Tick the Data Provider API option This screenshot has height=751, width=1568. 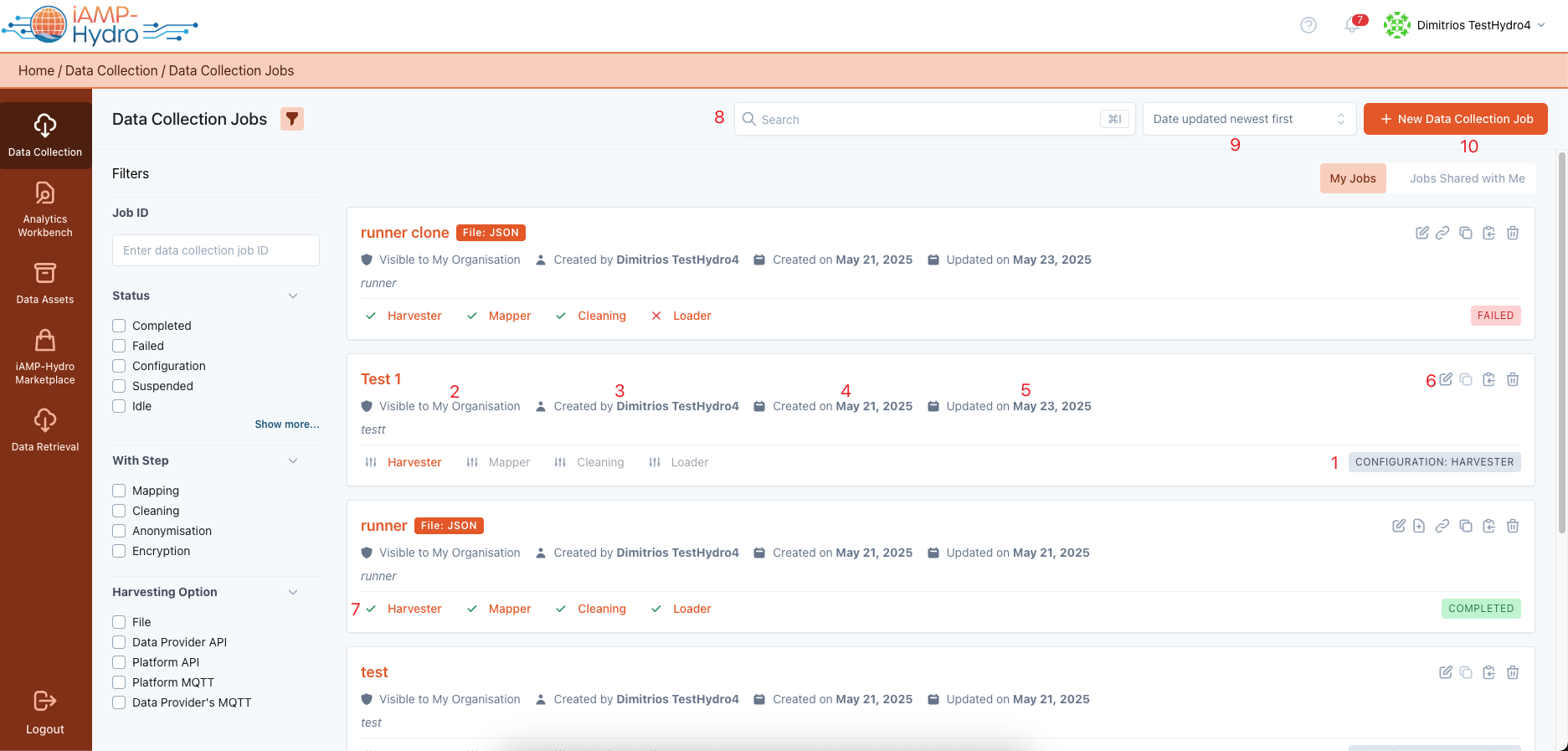pos(119,642)
